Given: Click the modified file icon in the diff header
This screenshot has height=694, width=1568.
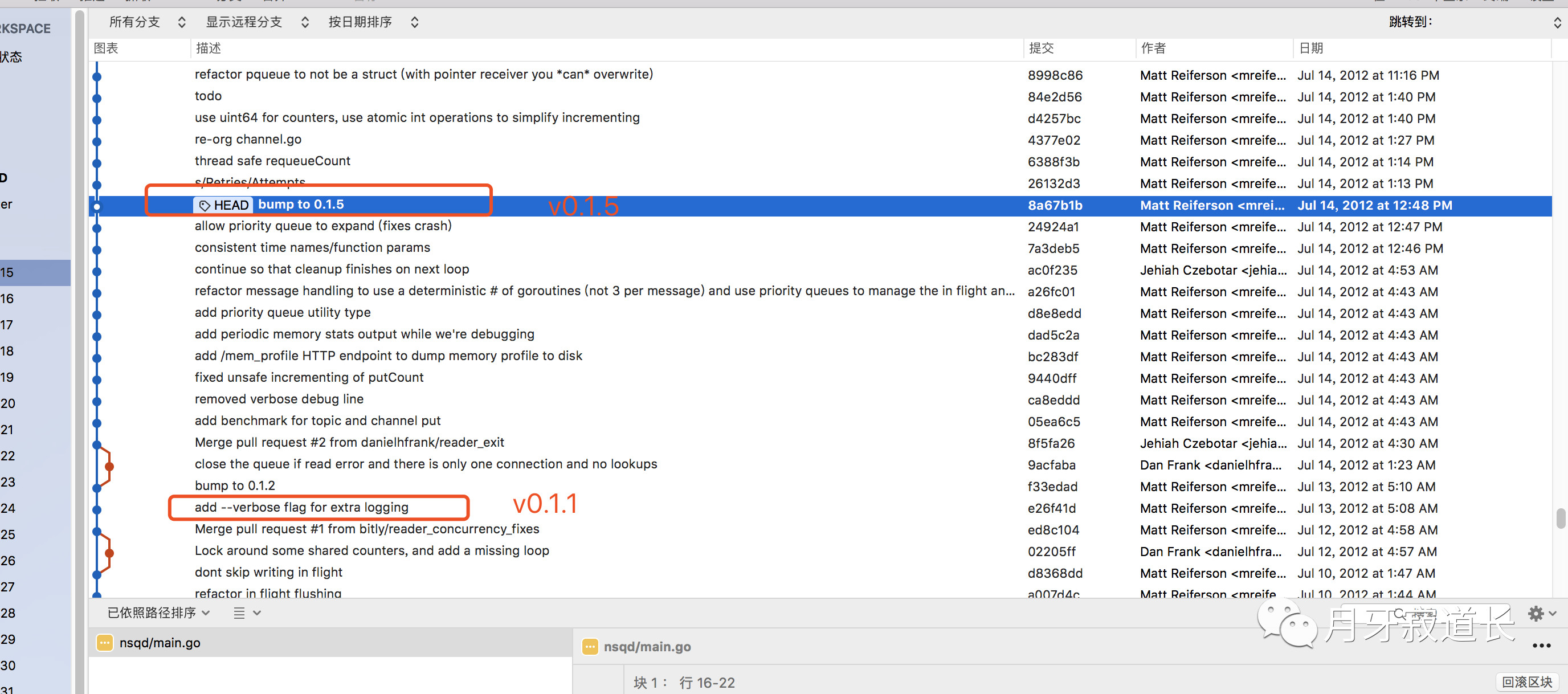Looking at the screenshot, I should 589,647.
